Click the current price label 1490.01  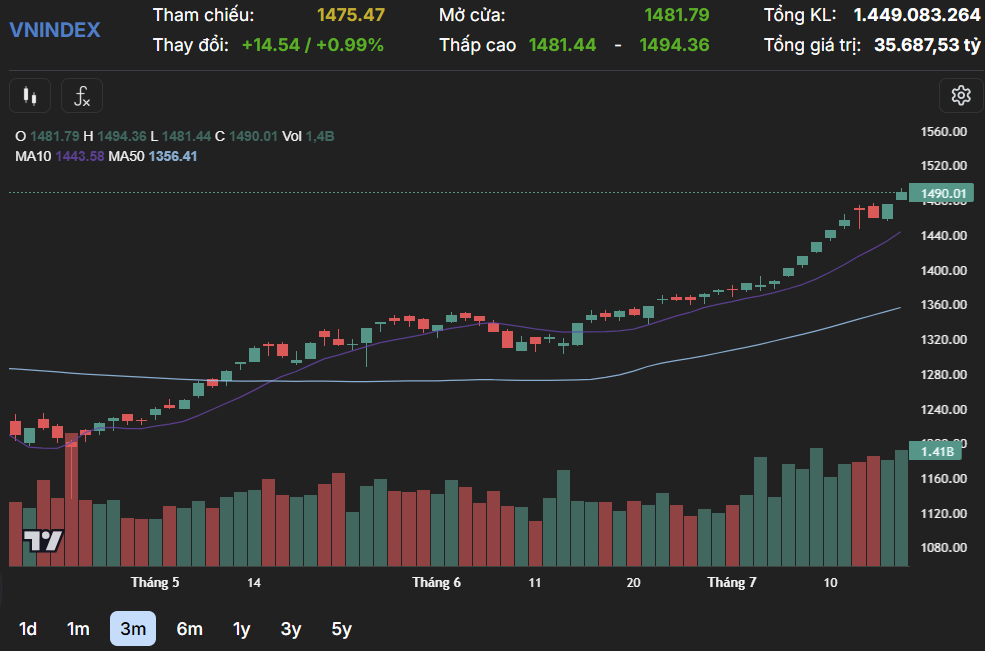[x=941, y=194]
